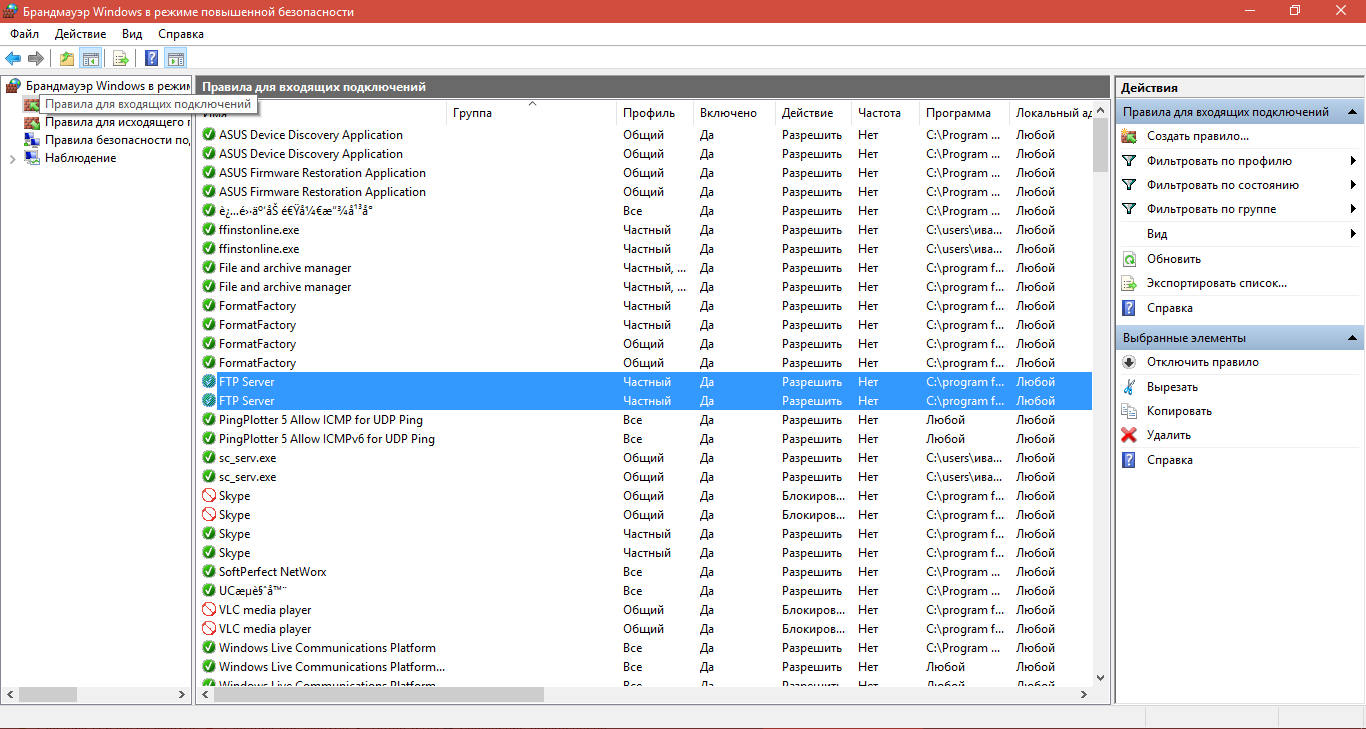Open the Вид menu in the menu bar

[x=132, y=34]
